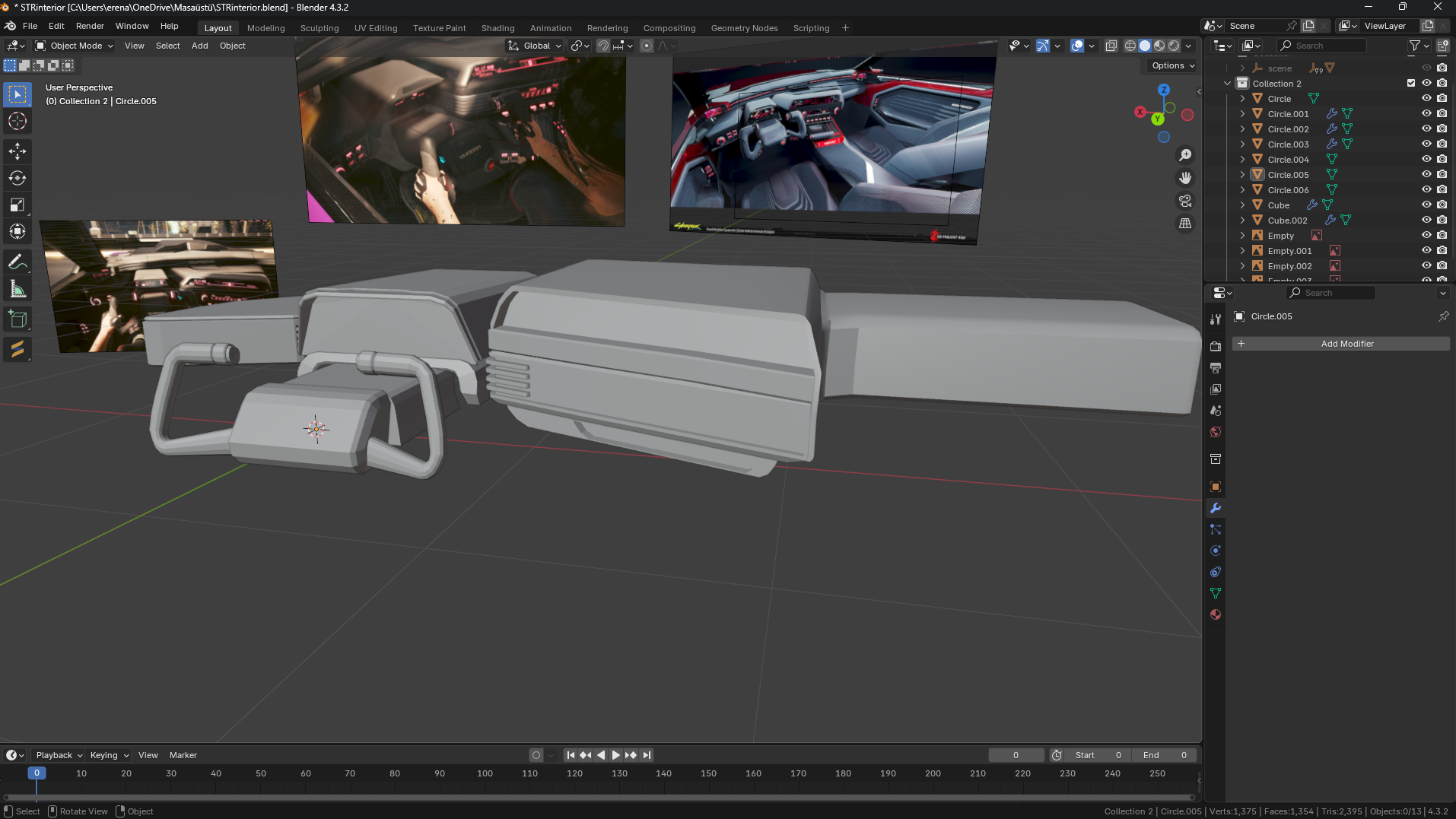Choose the Measure tool
Image resolution: width=1456 pixels, height=819 pixels.
click(x=17, y=289)
